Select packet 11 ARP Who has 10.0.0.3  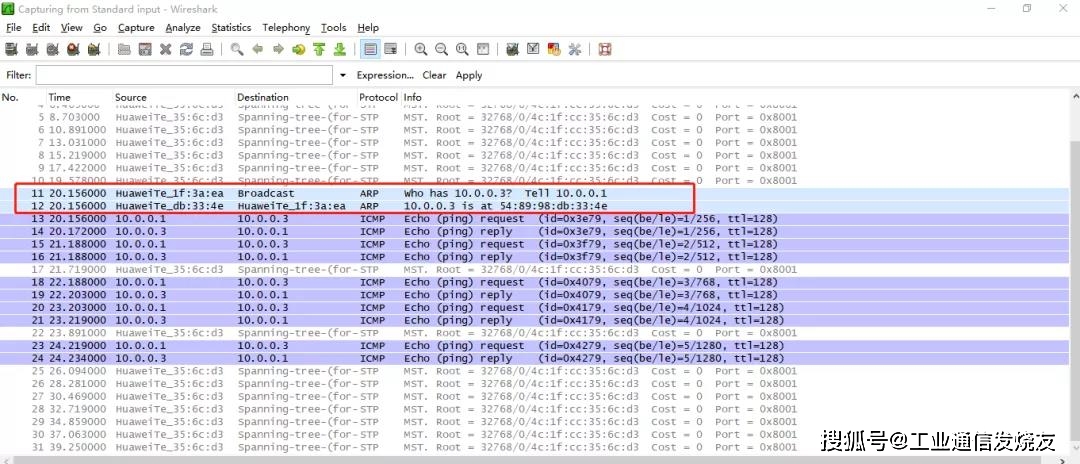(x=532, y=193)
